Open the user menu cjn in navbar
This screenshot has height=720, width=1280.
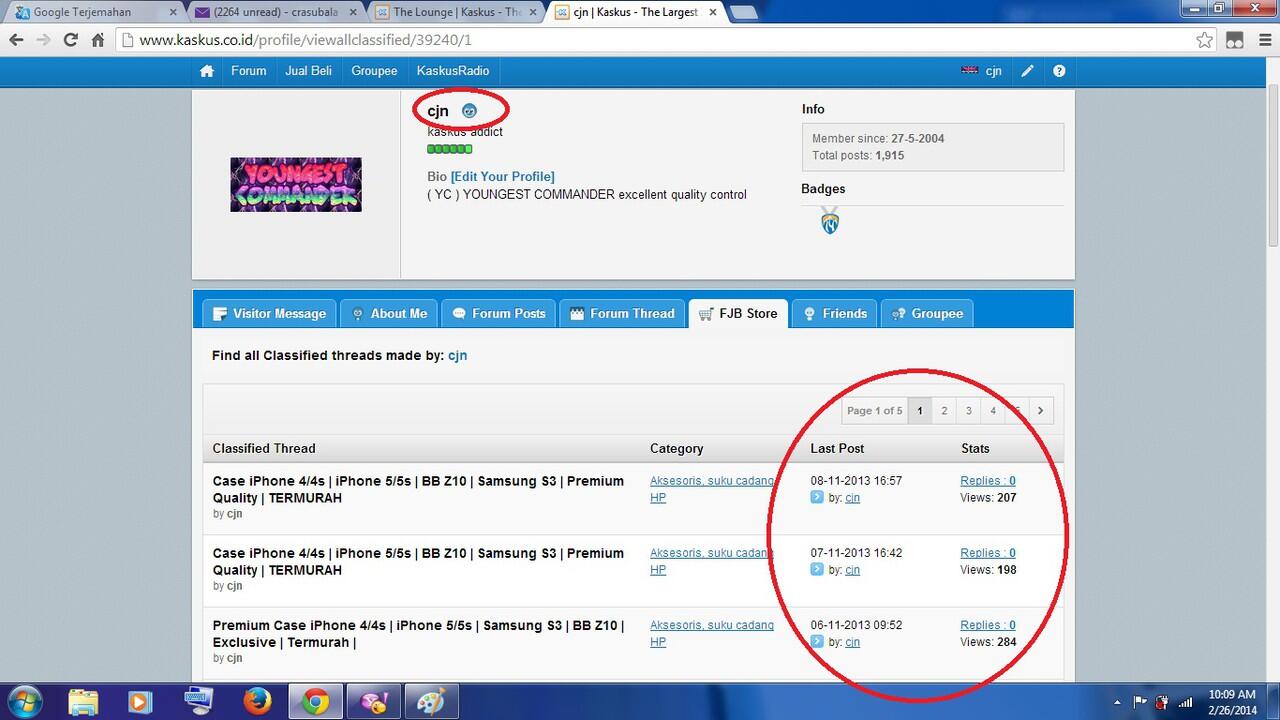[982, 71]
